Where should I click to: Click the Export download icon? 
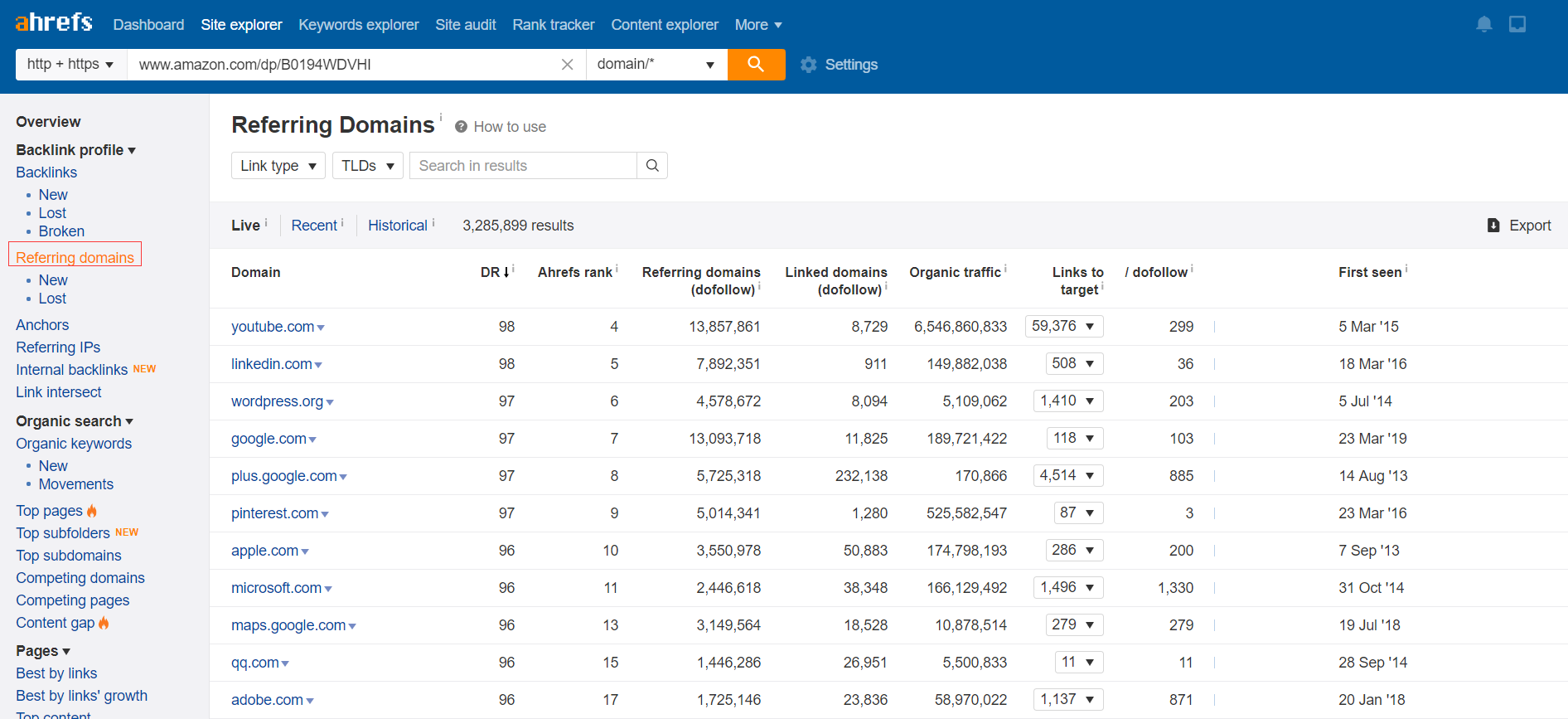pos(1493,226)
